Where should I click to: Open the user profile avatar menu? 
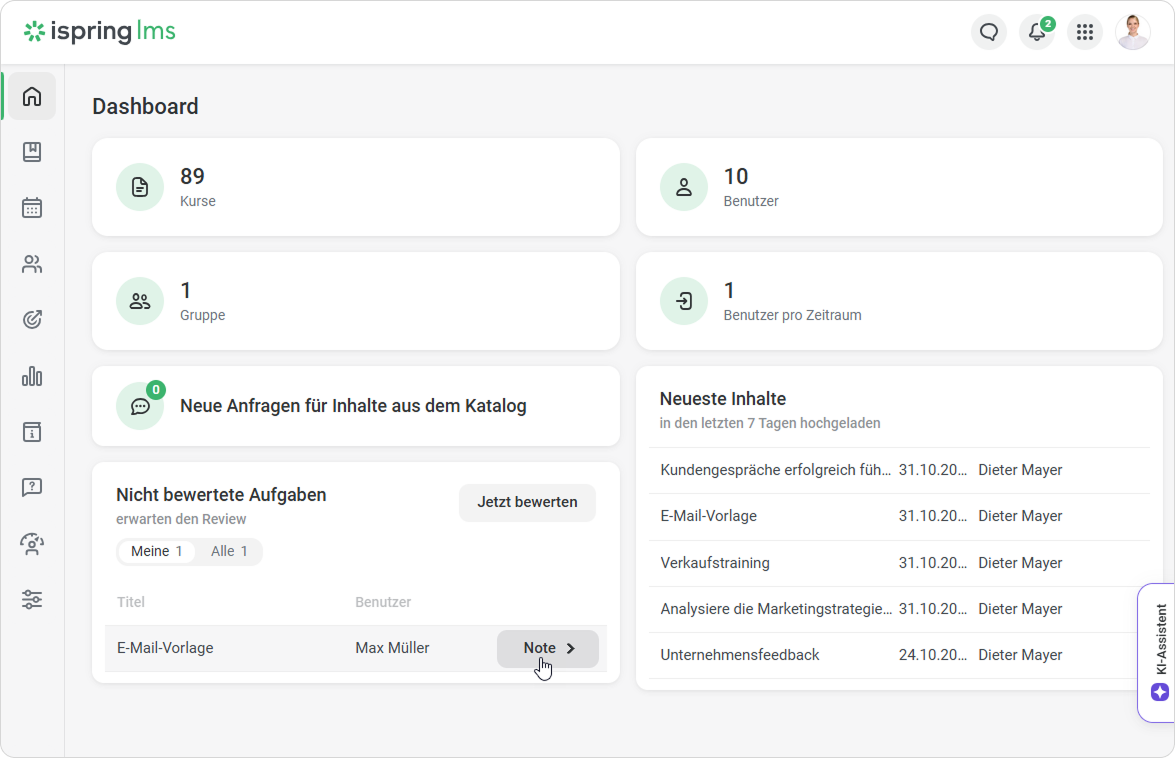click(x=1133, y=32)
